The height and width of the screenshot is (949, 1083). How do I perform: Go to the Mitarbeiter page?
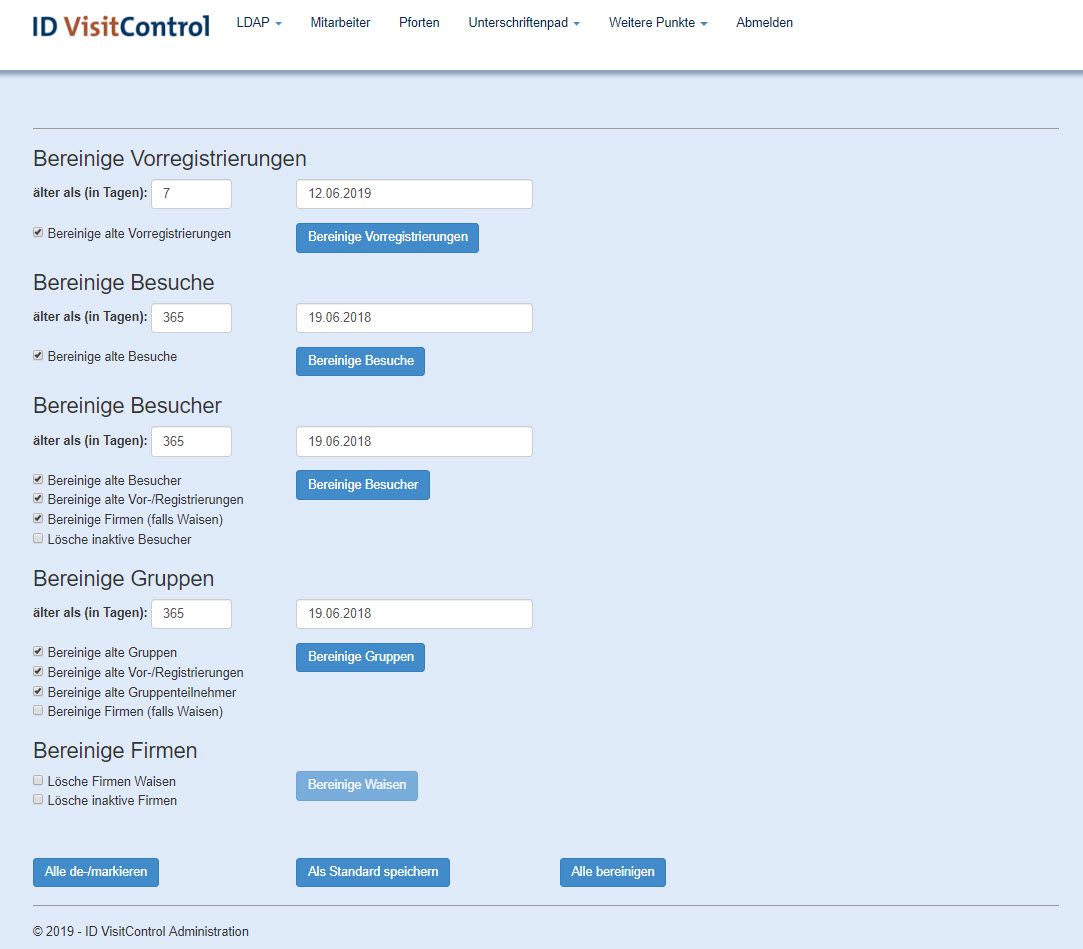tap(340, 23)
